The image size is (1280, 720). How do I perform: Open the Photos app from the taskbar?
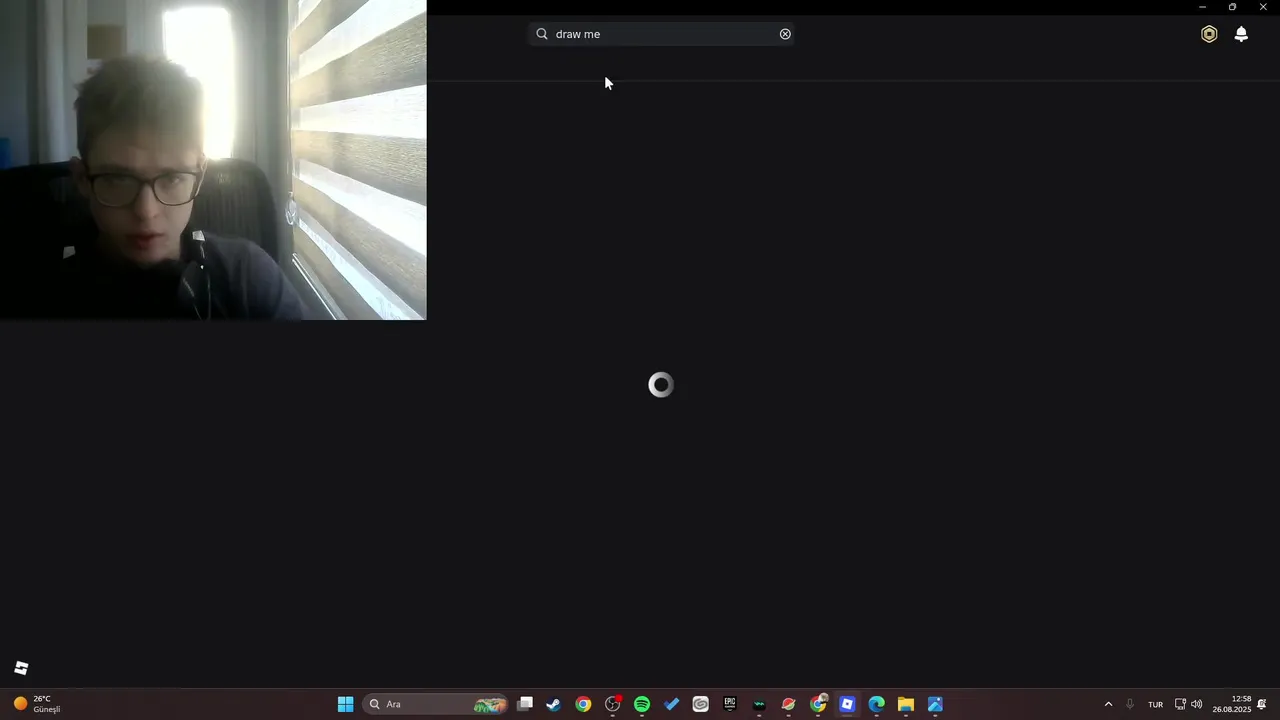click(x=935, y=704)
